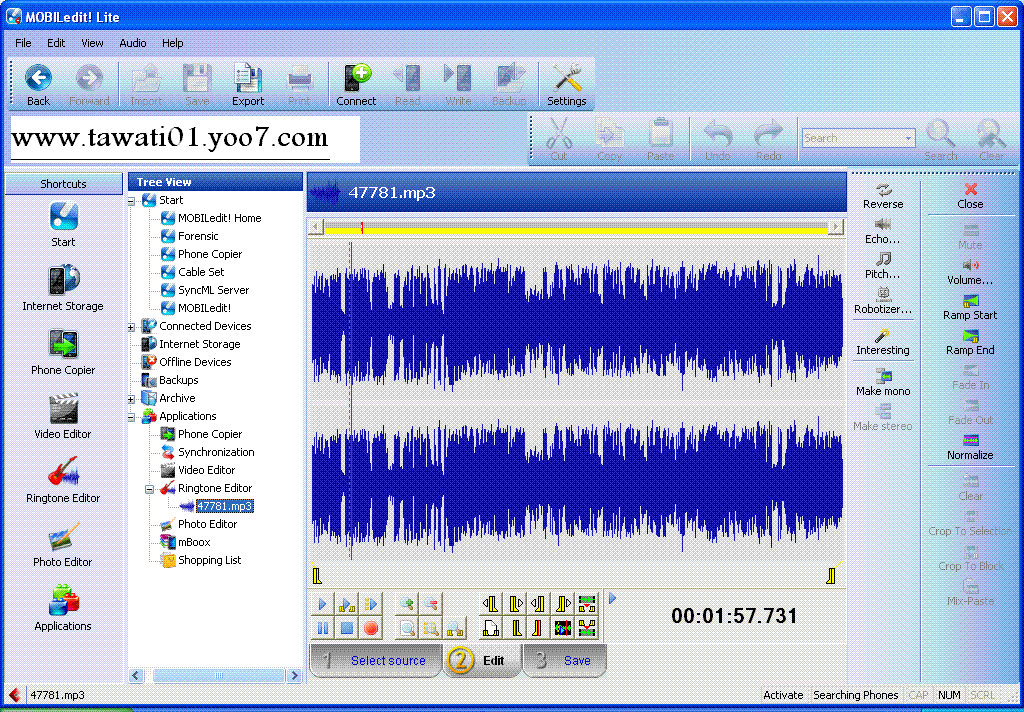Open the View menu
Viewport: 1024px width, 712px height.
92,43
